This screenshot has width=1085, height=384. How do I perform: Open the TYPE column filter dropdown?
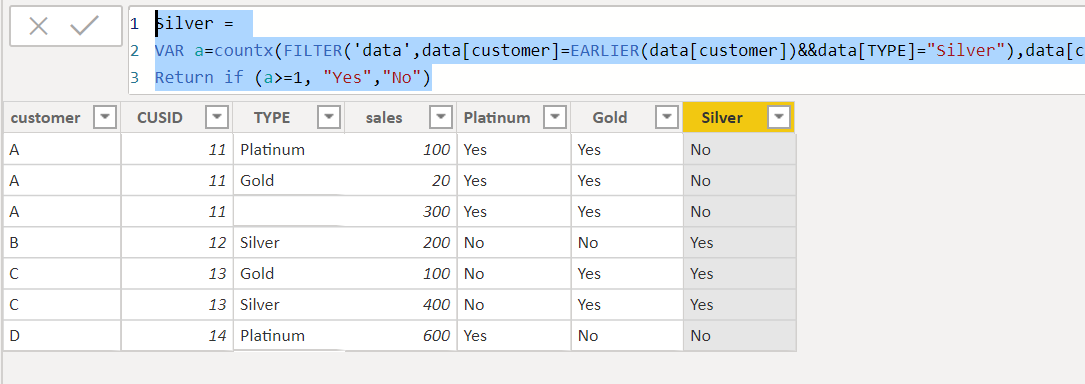coord(329,118)
